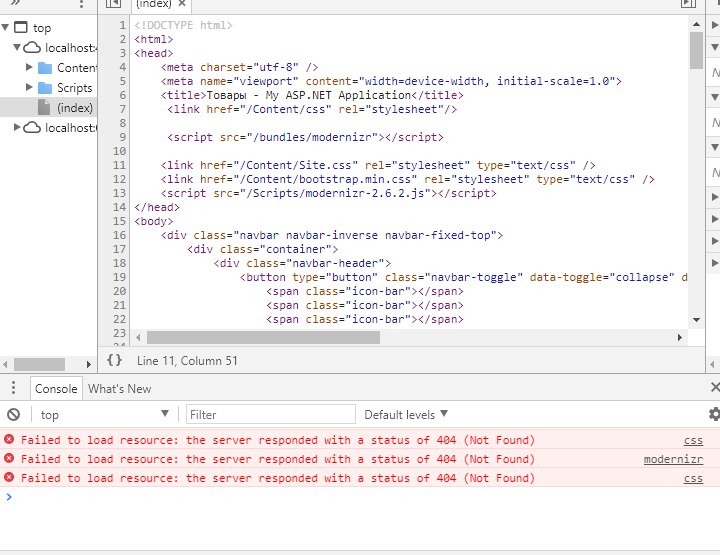Click the navigator horizontal scrollbar thumb
The height and width of the screenshot is (555, 720).
(x=39, y=364)
